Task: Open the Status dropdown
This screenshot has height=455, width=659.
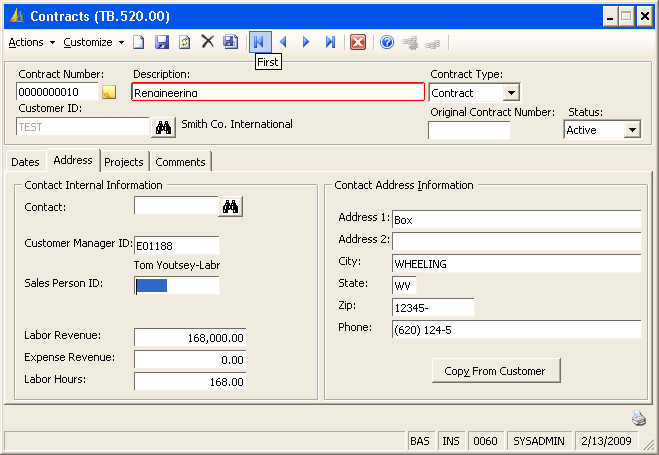Action: (631, 130)
